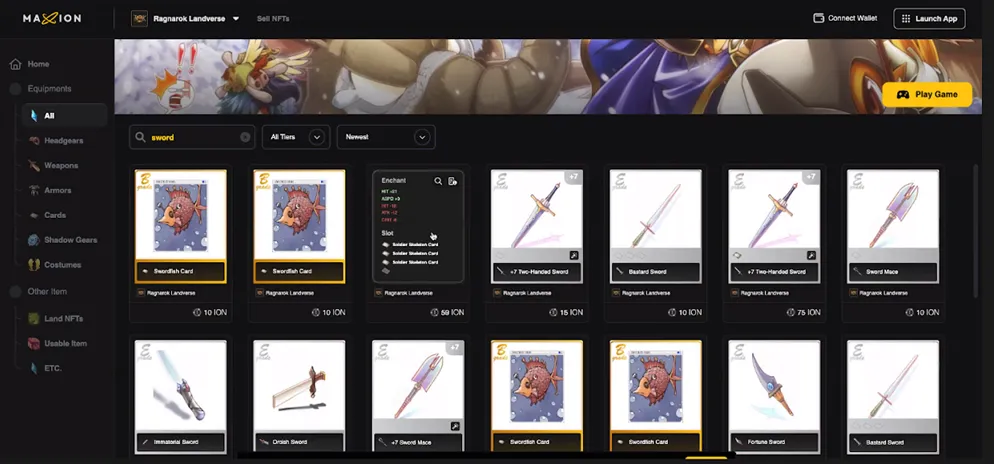
Task: Clear the sword search with the X icon
Action: [245, 137]
